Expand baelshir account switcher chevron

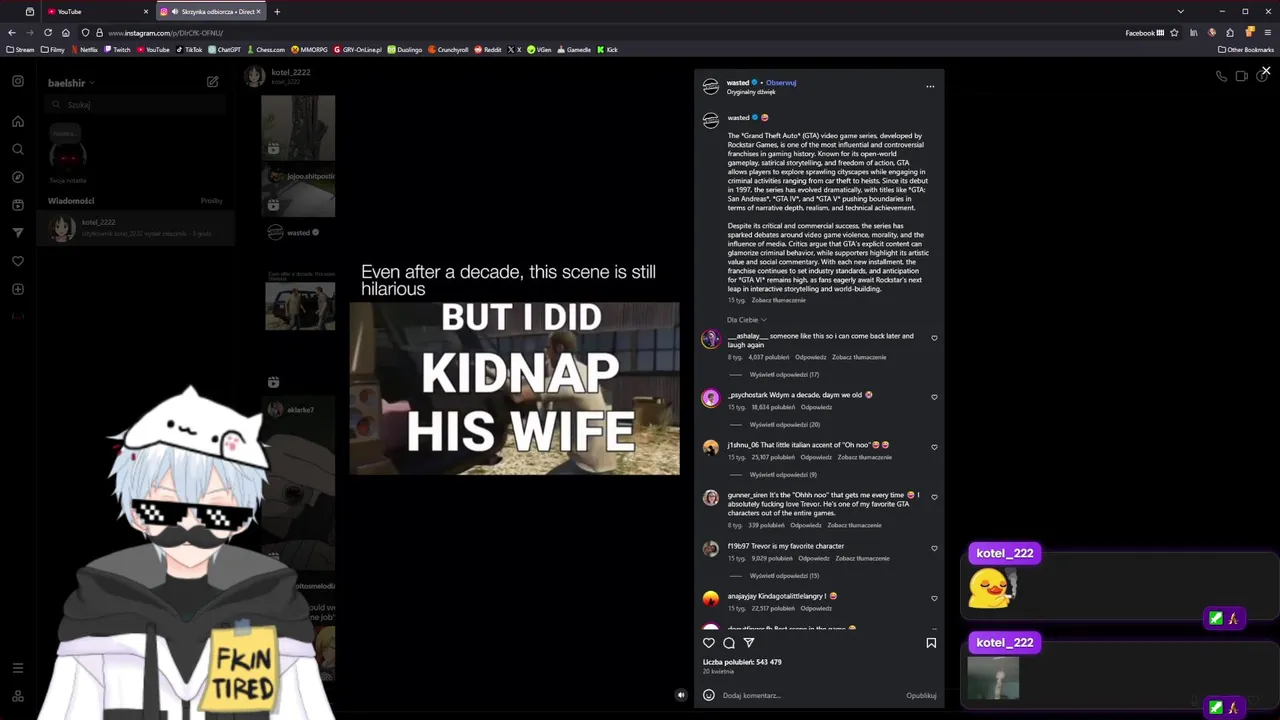click(x=92, y=83)
